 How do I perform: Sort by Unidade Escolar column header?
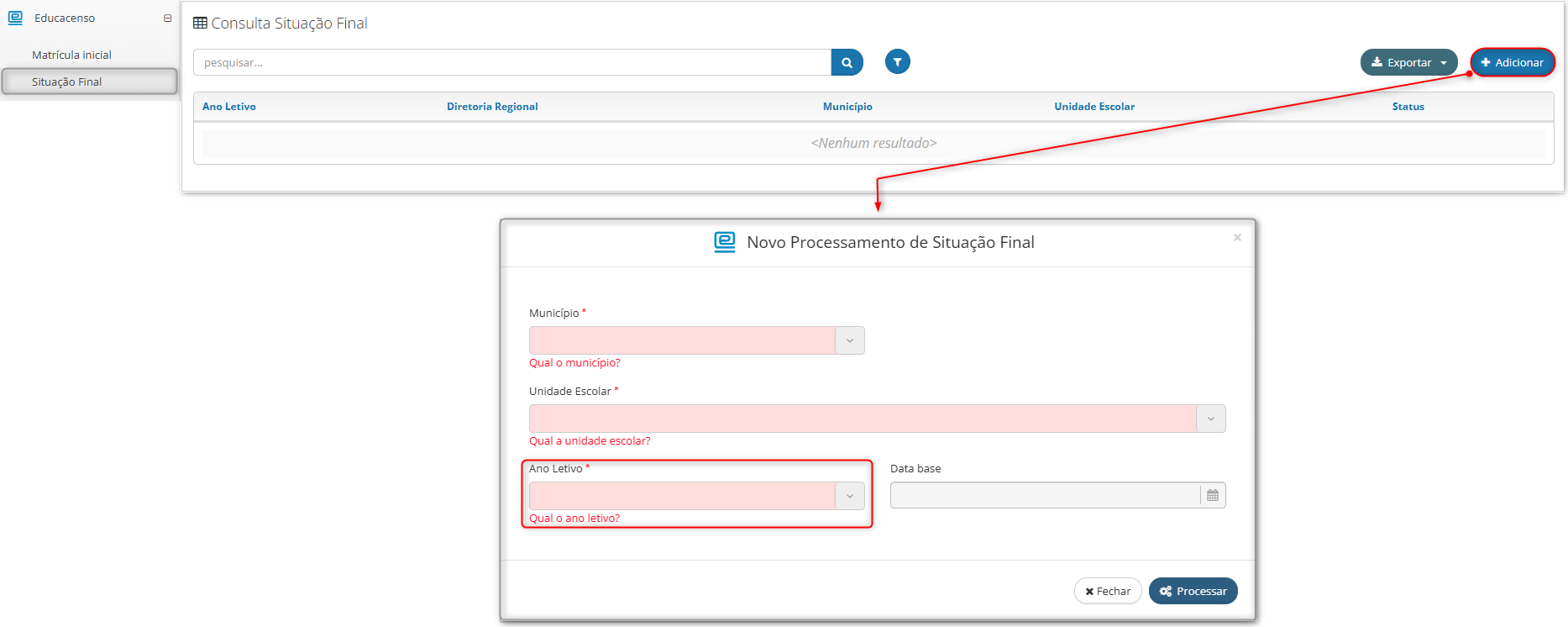click(x=1094, y=107)
